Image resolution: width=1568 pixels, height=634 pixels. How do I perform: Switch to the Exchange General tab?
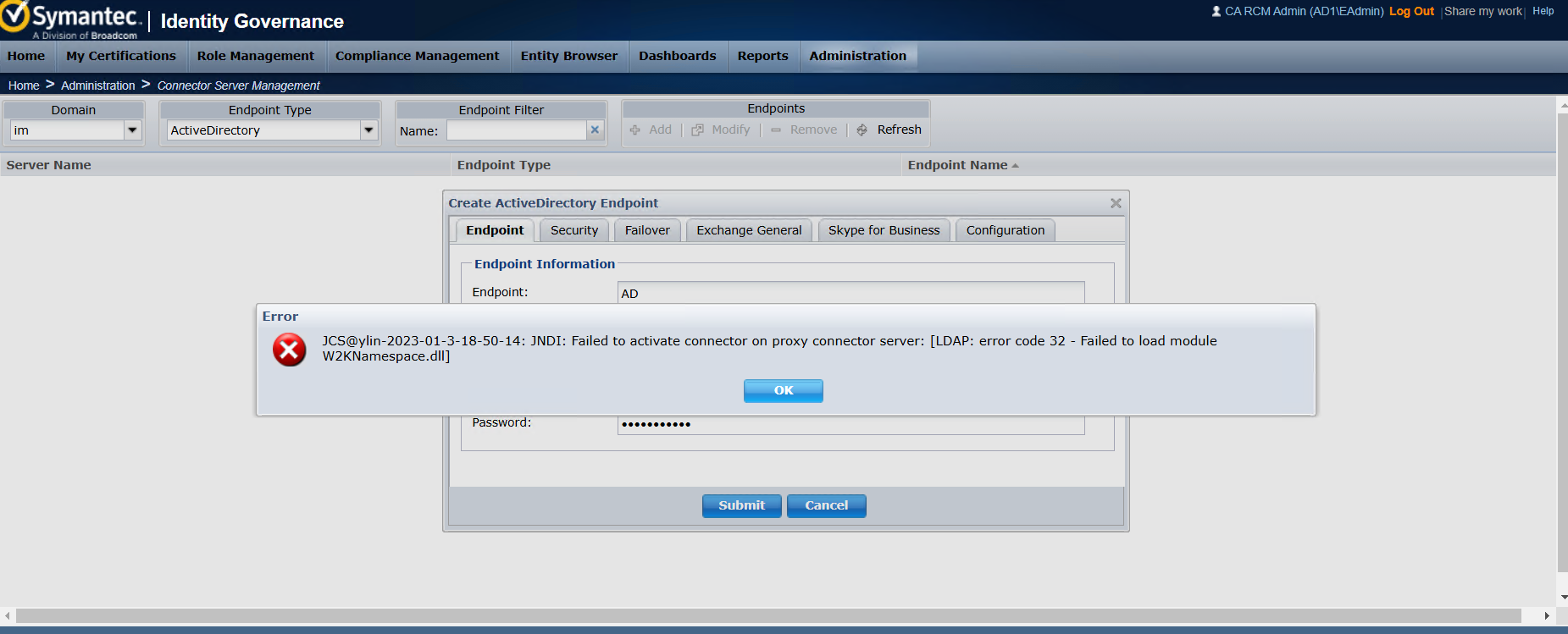coord(749,230)
